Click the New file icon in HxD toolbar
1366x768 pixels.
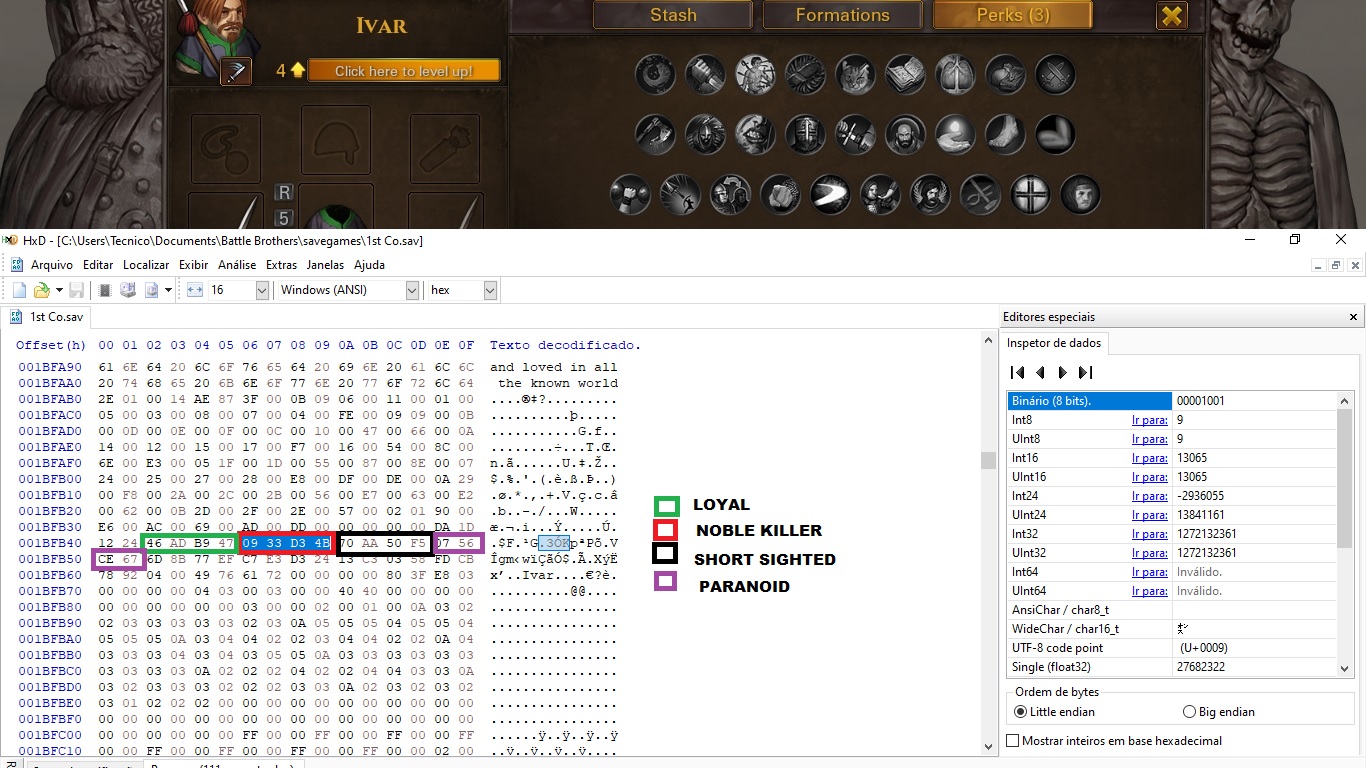click(x=19, y=290)
